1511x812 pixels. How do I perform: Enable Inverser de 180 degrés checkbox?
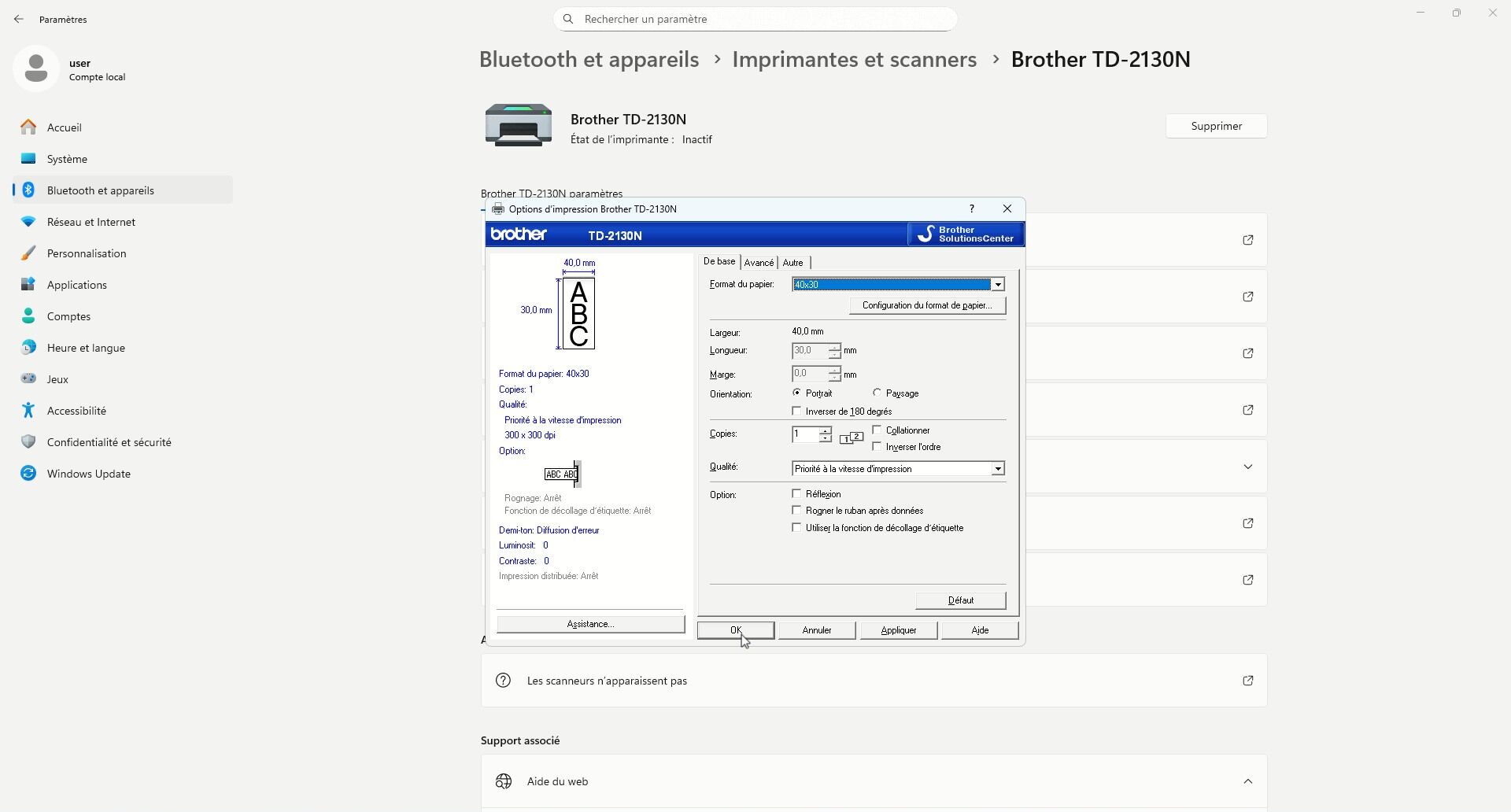[x=797, y=411]
